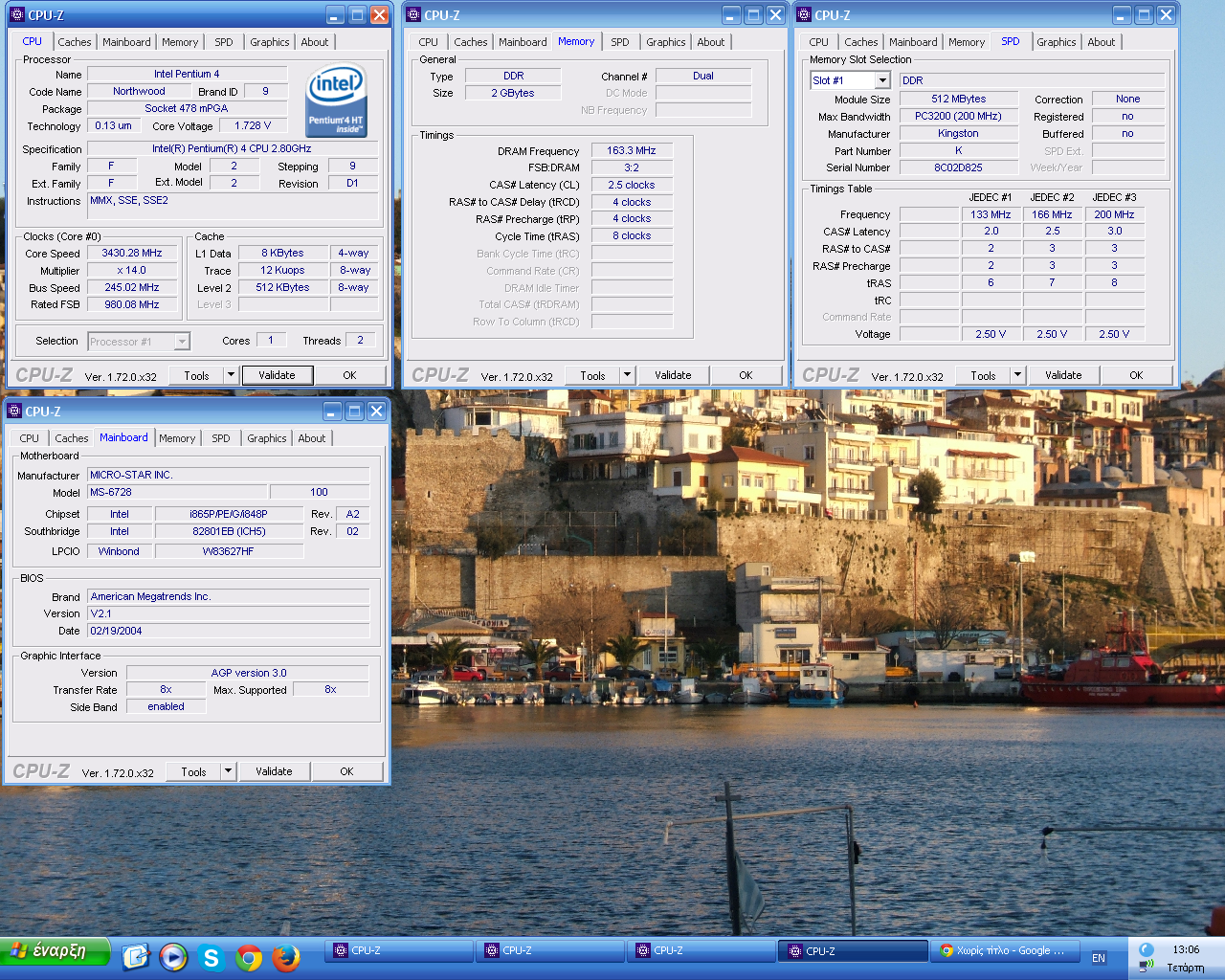1225x980 pixels.
Task: Open the Graphics tab in the Mainboard window
Action: coord(267,438)
